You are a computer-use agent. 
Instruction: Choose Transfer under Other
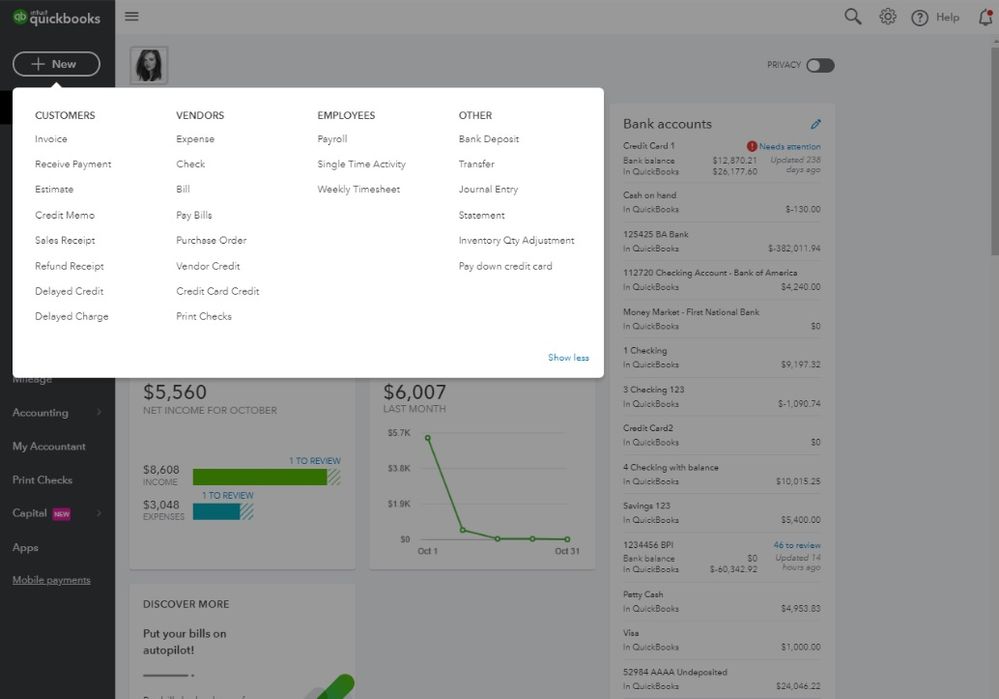(x=477, y=164)
